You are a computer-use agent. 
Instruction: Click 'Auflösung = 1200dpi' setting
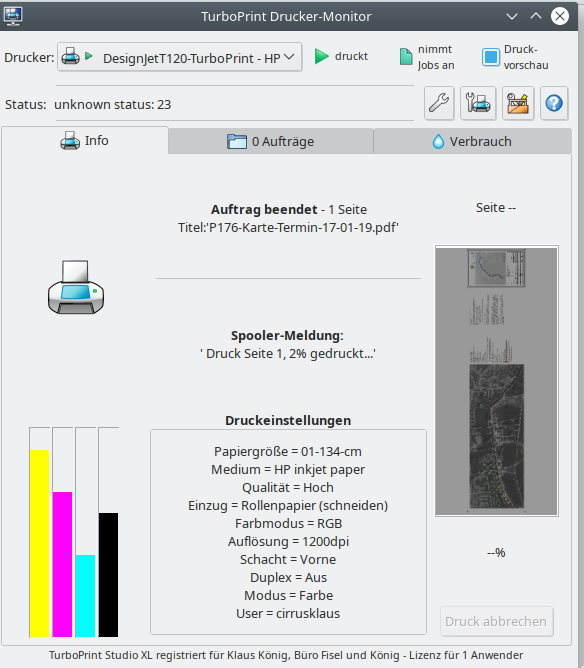pyautogui.click(x=288, y=541)
